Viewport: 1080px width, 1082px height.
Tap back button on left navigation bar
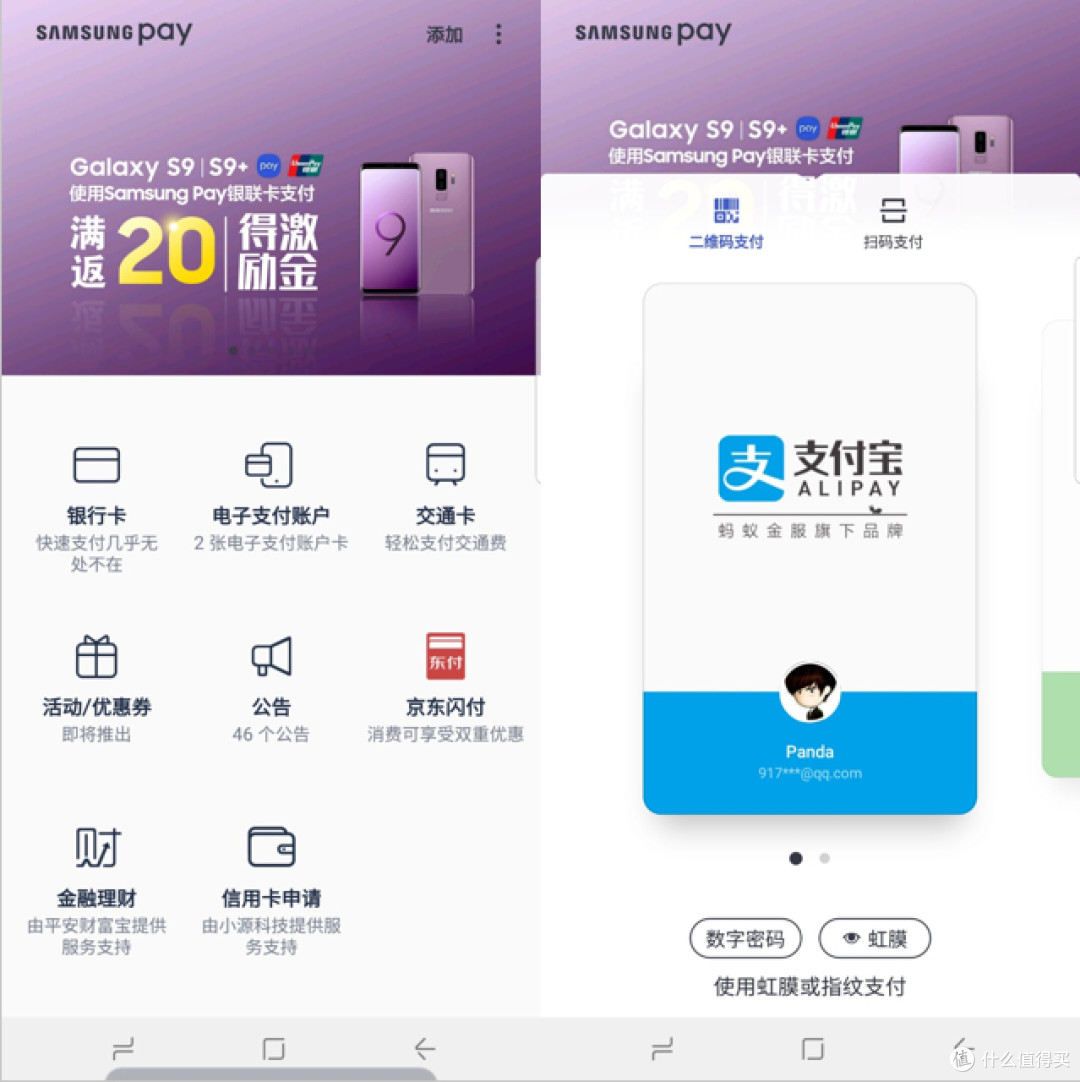pos(424,1049)
